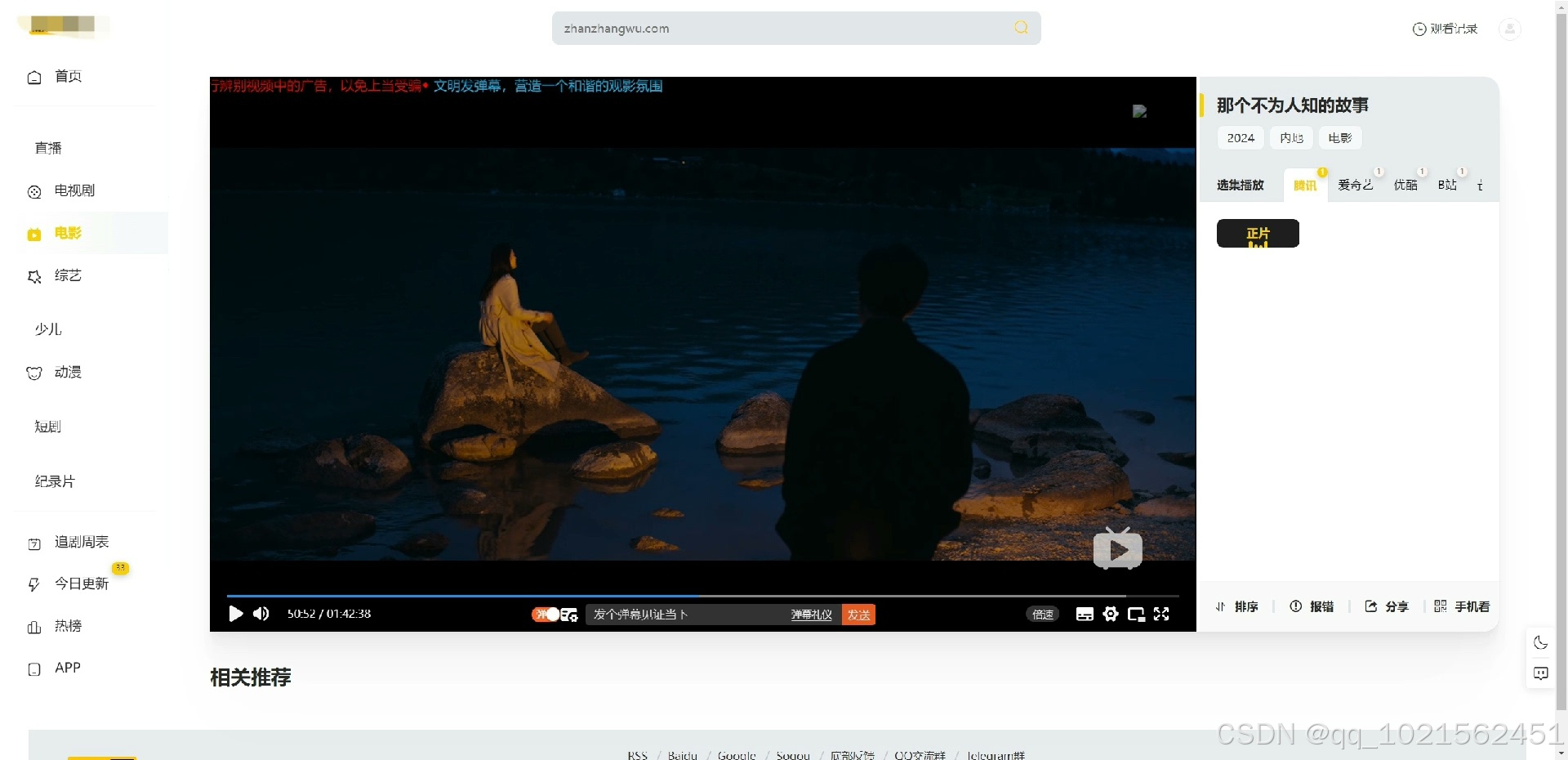Switch to the B站 source tab

click(1447, 186)
